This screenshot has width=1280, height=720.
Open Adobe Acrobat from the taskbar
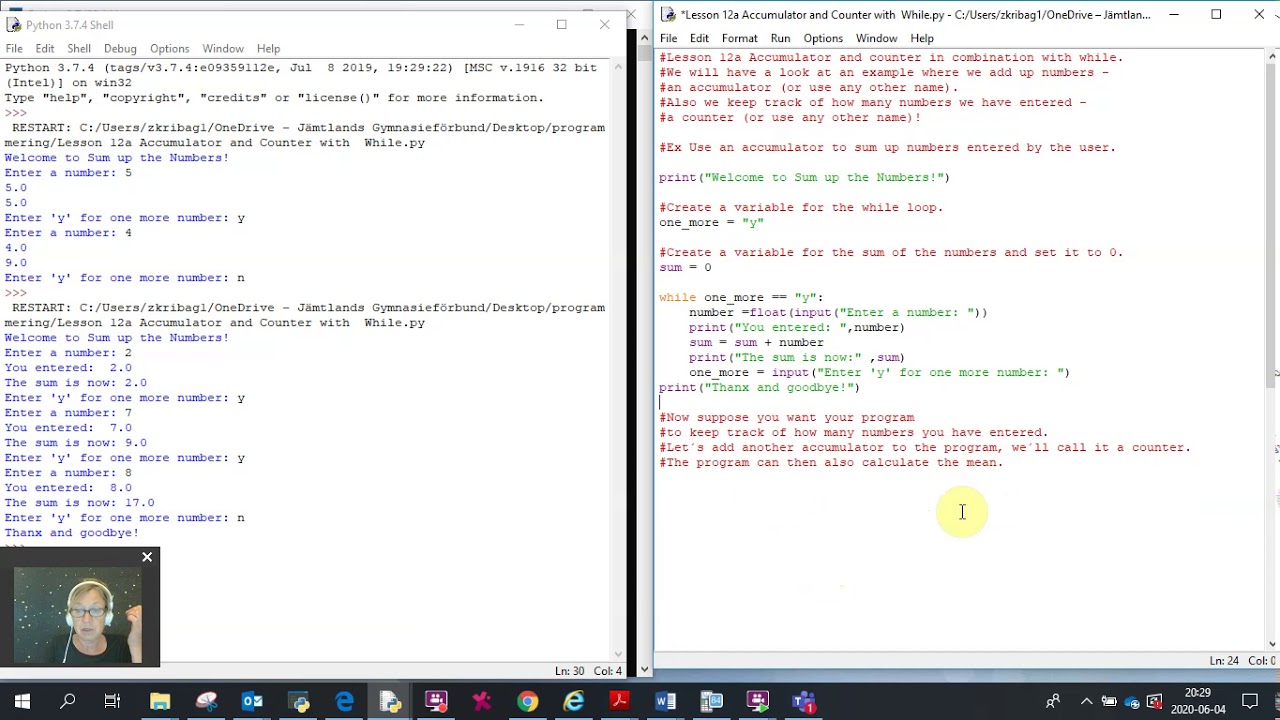pos(619,701)
